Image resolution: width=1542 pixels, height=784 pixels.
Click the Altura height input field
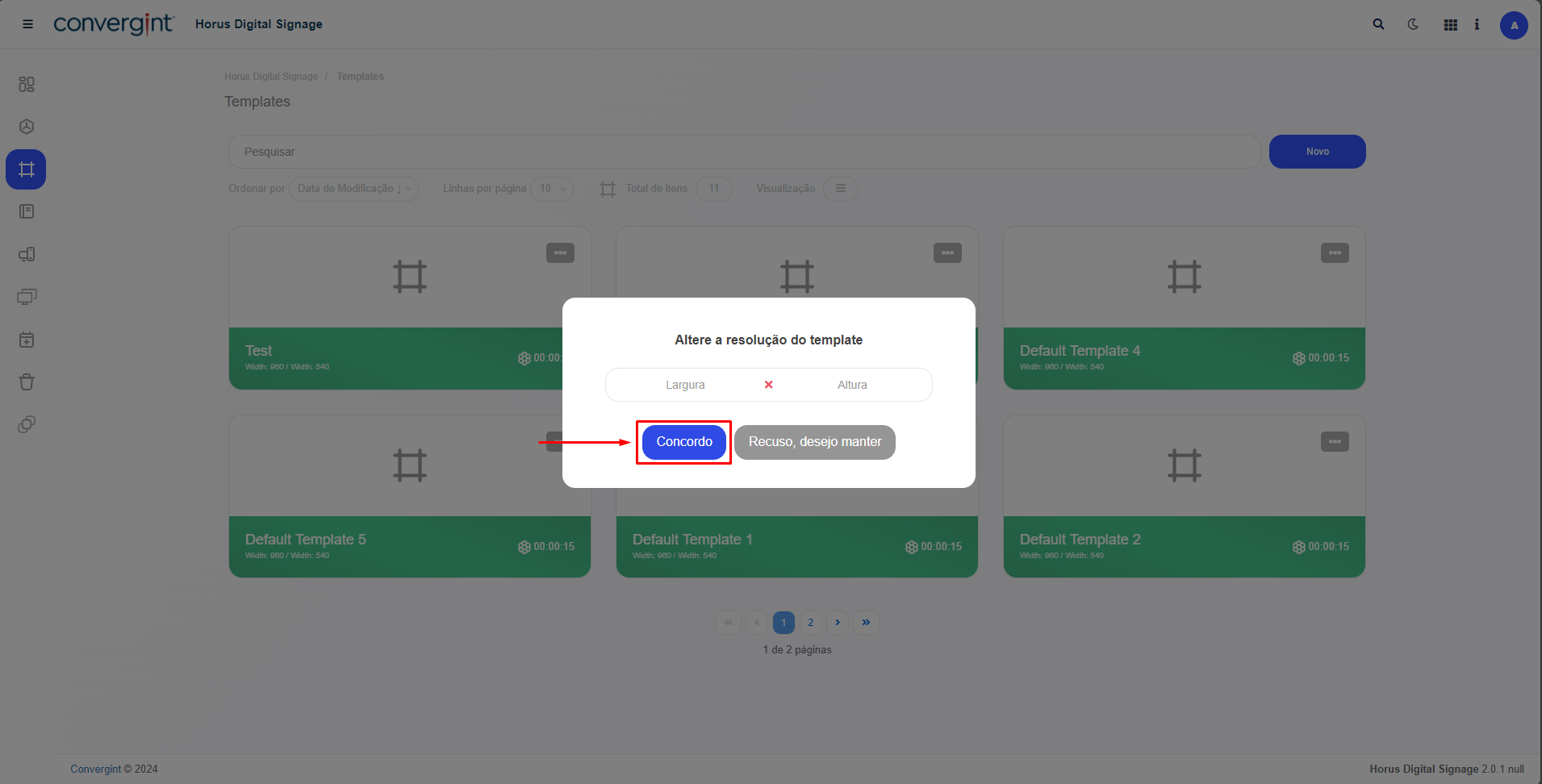(852, 385)
